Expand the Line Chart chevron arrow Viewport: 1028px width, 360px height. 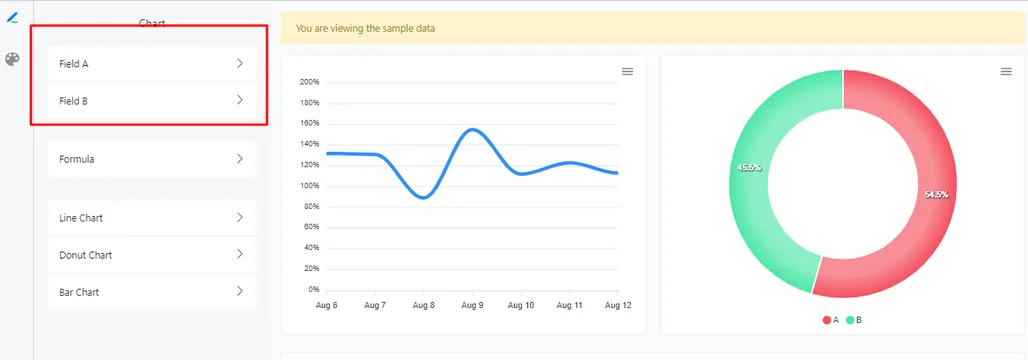click(240, 218)
